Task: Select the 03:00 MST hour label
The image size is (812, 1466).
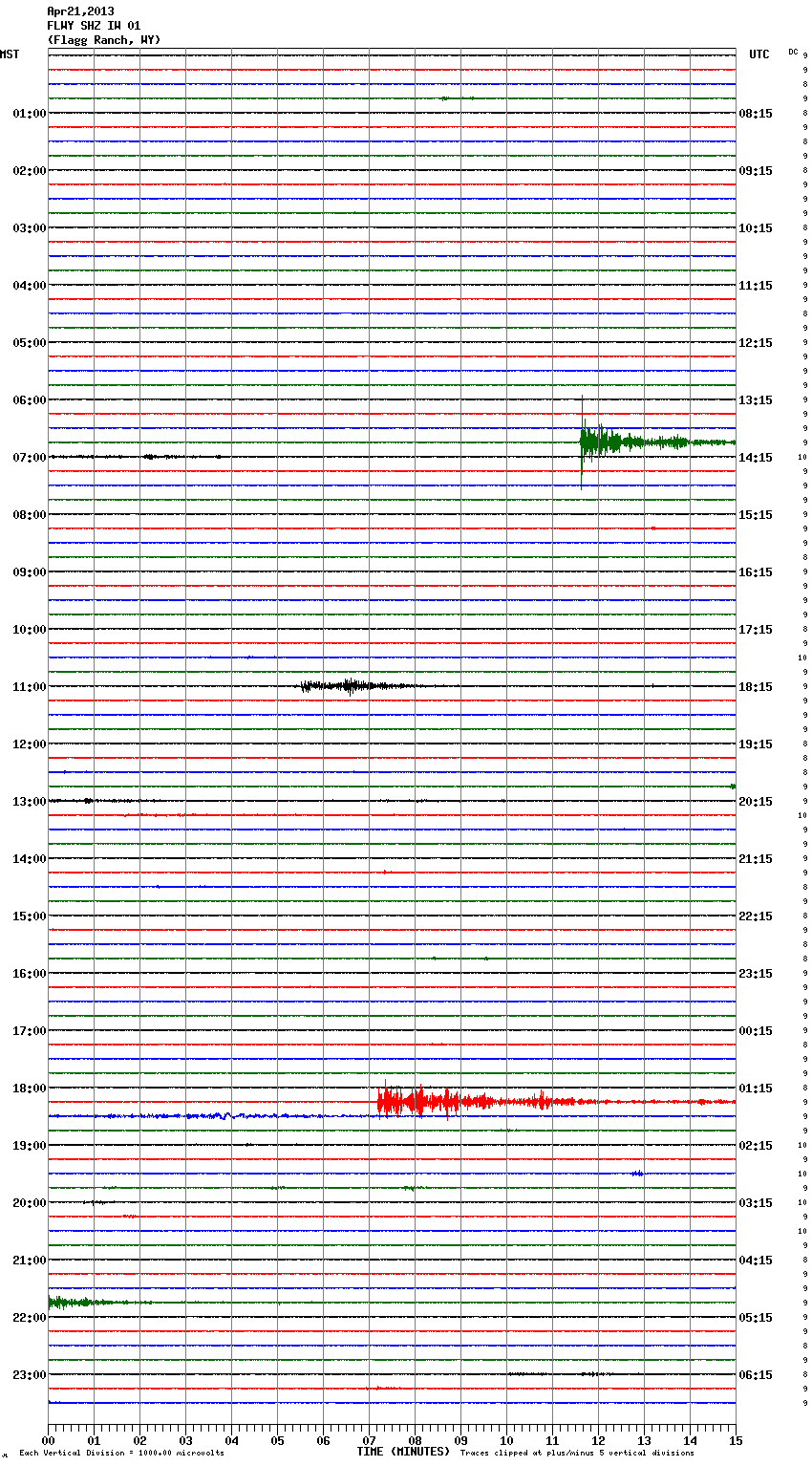Action: (30, 228)
